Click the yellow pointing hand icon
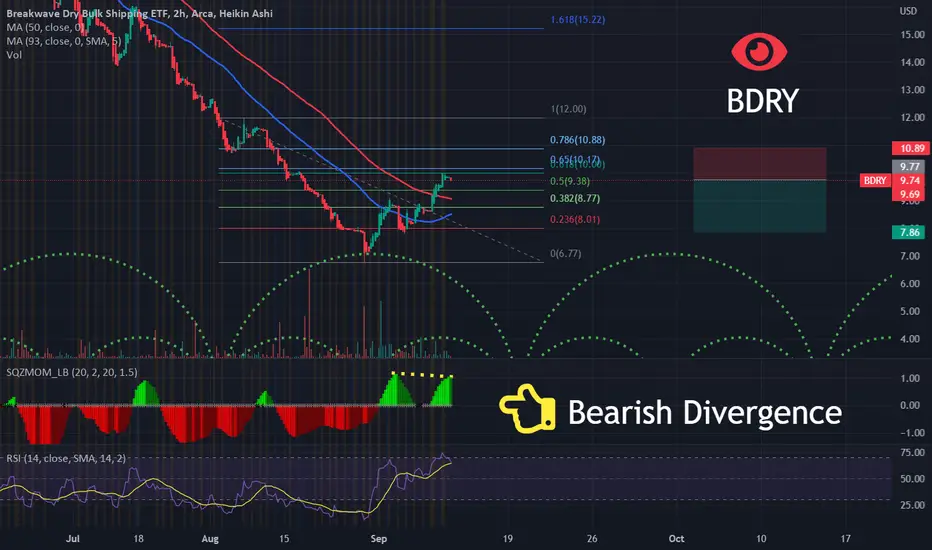The image size is (932, 550). [x=527, y=408]
